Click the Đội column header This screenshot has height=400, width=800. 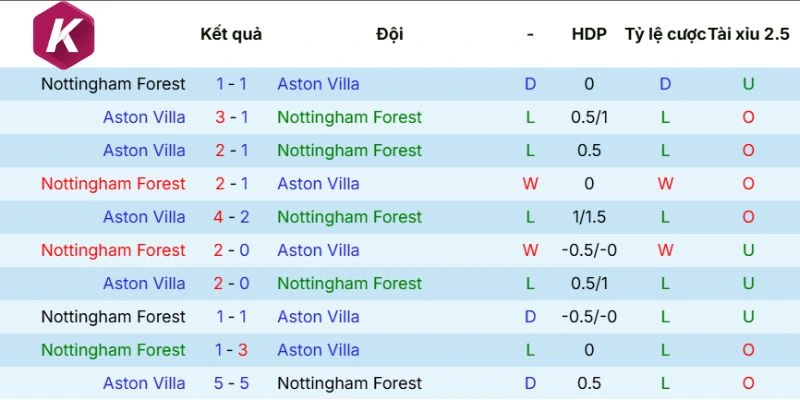pos(390,34)
